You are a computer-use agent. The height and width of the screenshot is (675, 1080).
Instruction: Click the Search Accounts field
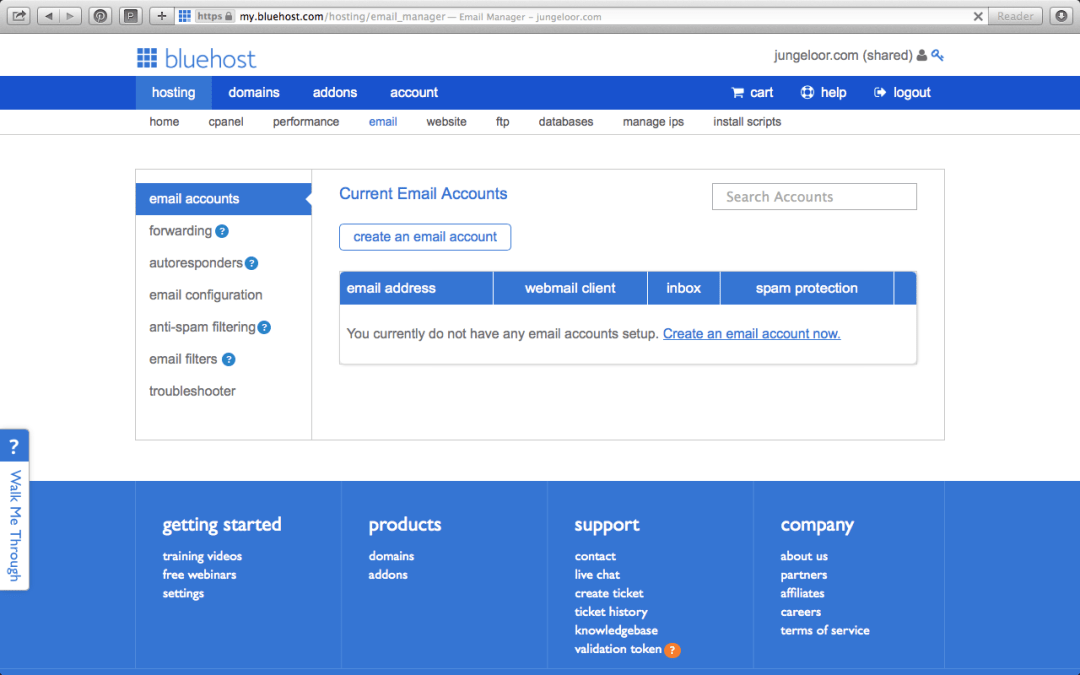(x=814, y=196)
